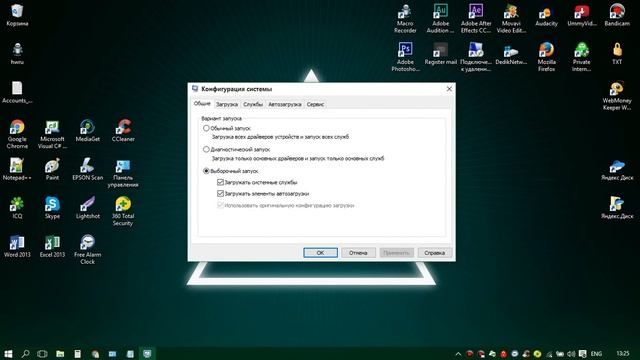
Task: Select the Audacity desktop shortcut
Action: coord(547,15)
